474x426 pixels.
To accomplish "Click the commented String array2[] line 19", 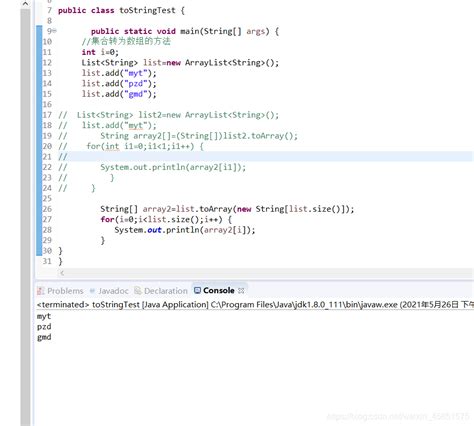I will click(178, 136).
